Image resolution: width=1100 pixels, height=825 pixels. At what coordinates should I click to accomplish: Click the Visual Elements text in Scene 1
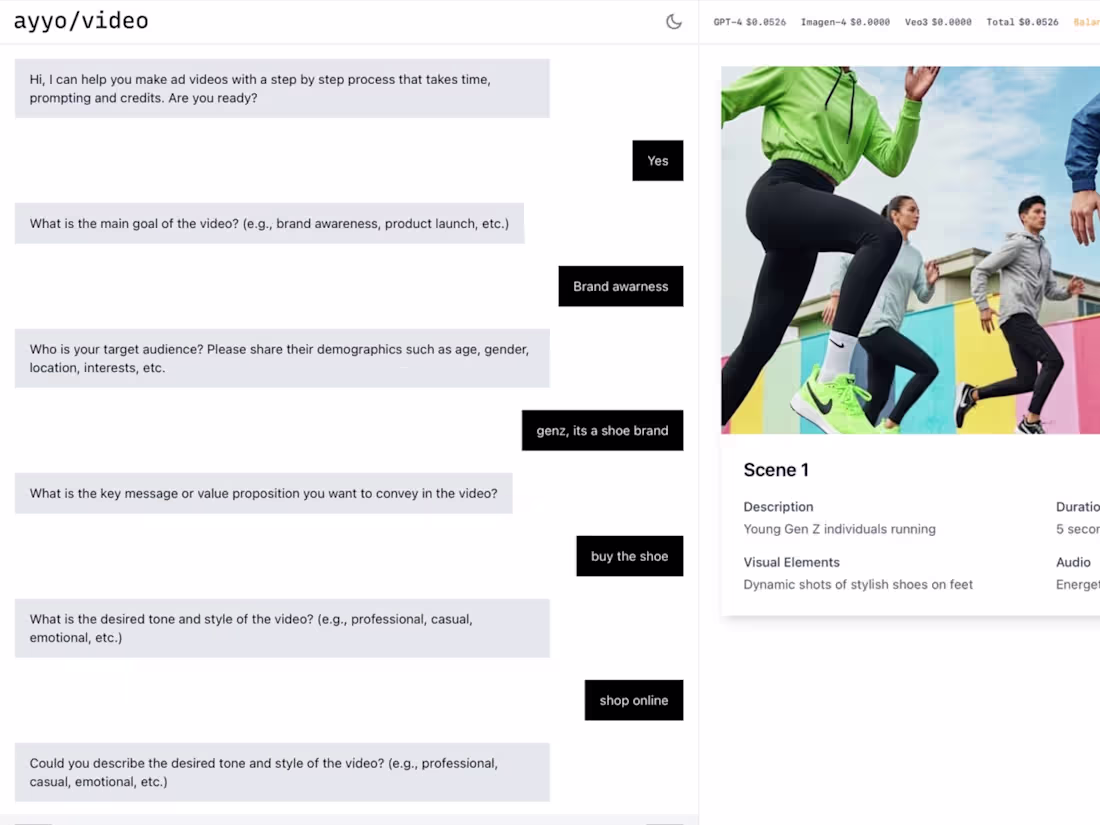857,584
